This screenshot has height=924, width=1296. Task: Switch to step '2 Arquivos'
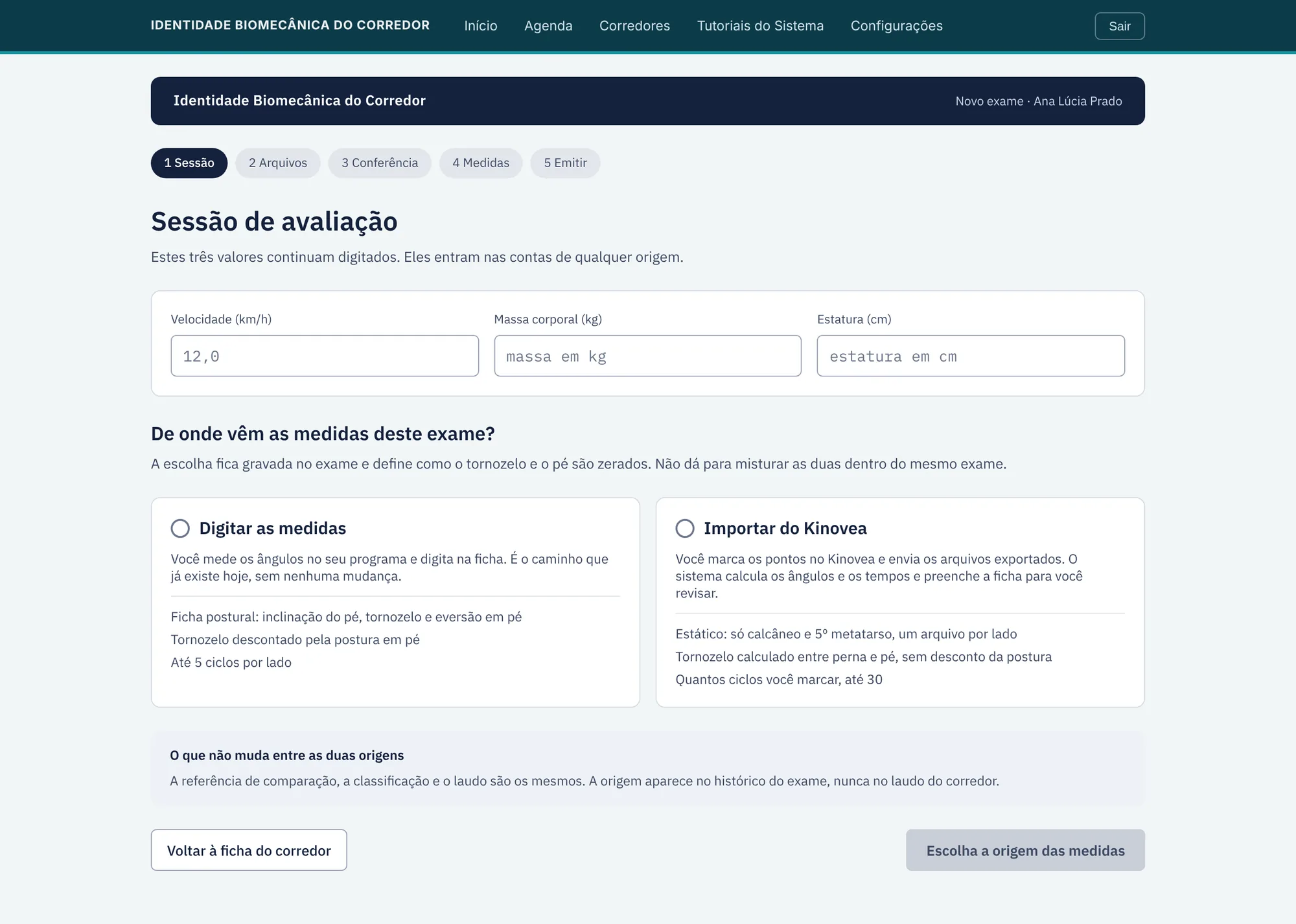[x=278, y=163]
